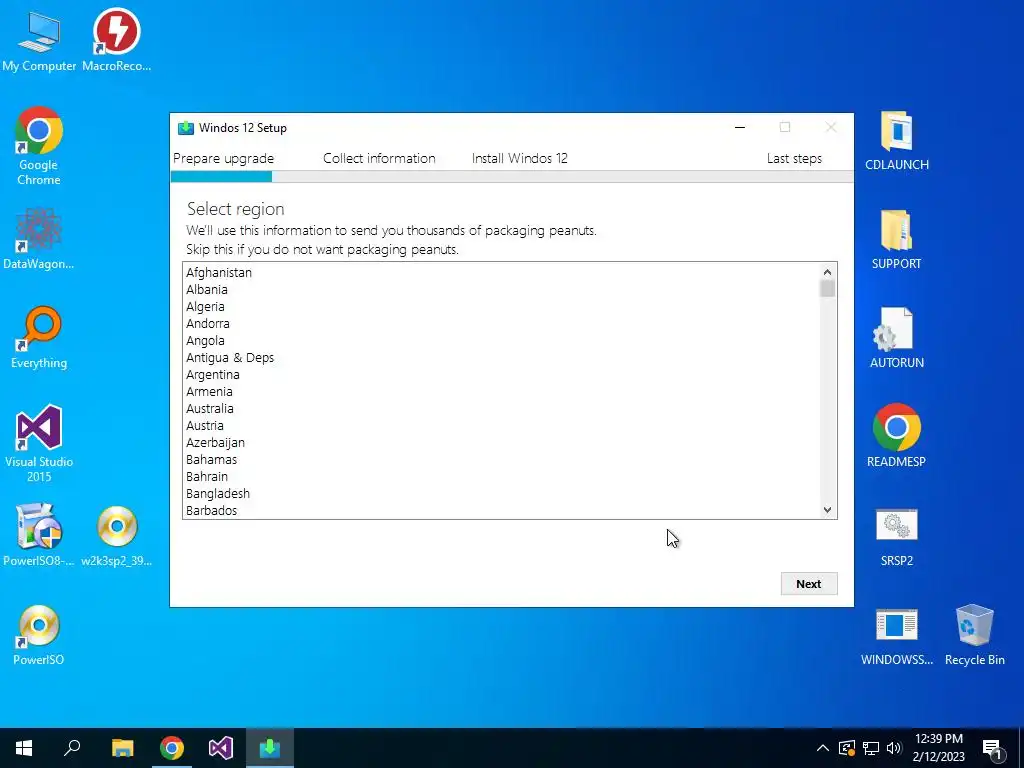1024x768 pixels.
Task: Switch to Chrome in taskbar
Action: [x=172, y=748]
